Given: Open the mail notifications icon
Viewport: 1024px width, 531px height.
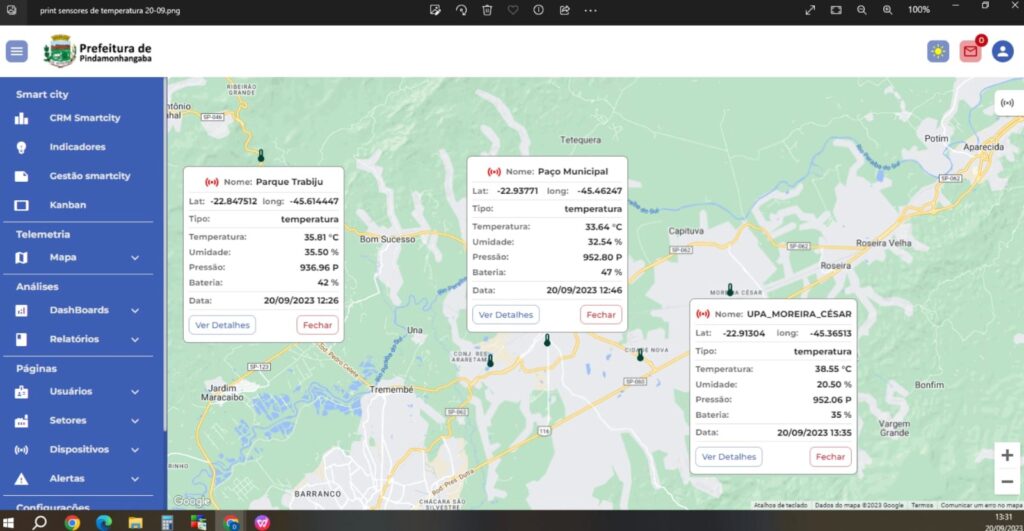Looking at the screenshot, I should [970, 51].
